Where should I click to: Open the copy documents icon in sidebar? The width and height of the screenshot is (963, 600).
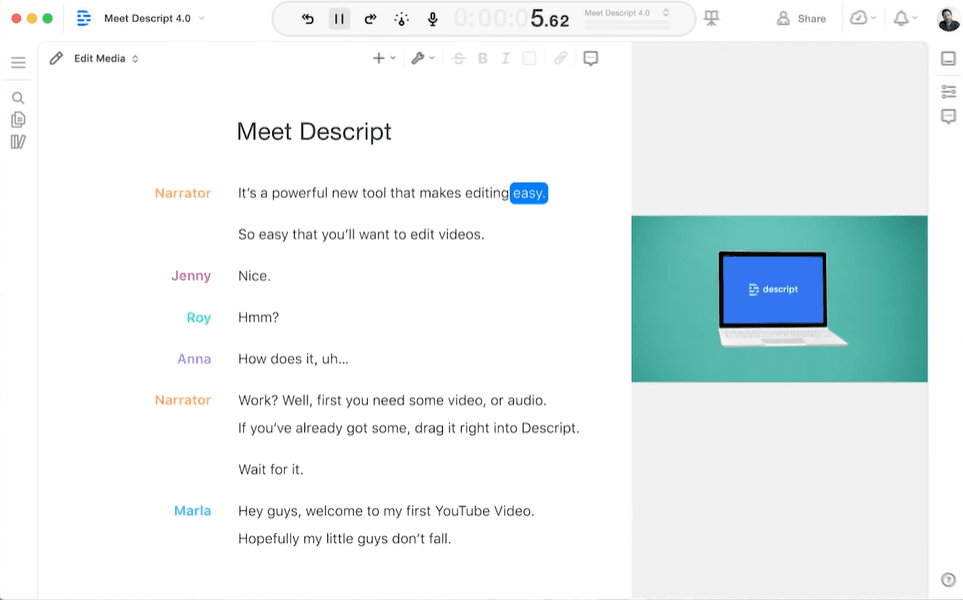(x=18, y=120)
